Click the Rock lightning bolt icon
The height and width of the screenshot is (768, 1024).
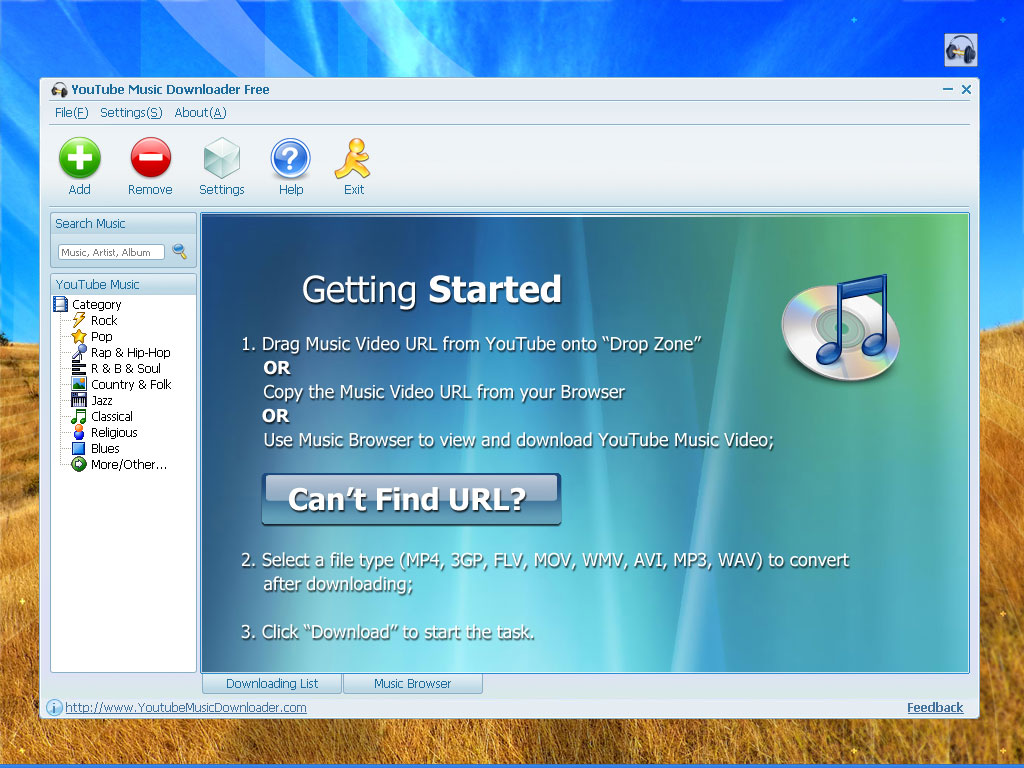click(79, 320)
